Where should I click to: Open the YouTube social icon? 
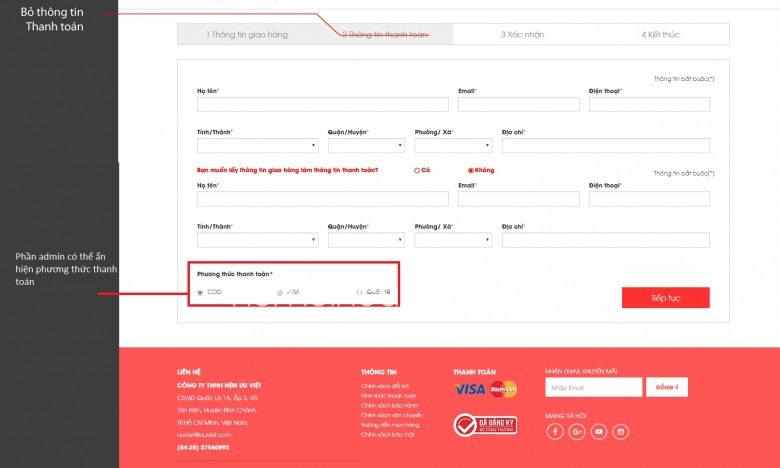point(599,432)
